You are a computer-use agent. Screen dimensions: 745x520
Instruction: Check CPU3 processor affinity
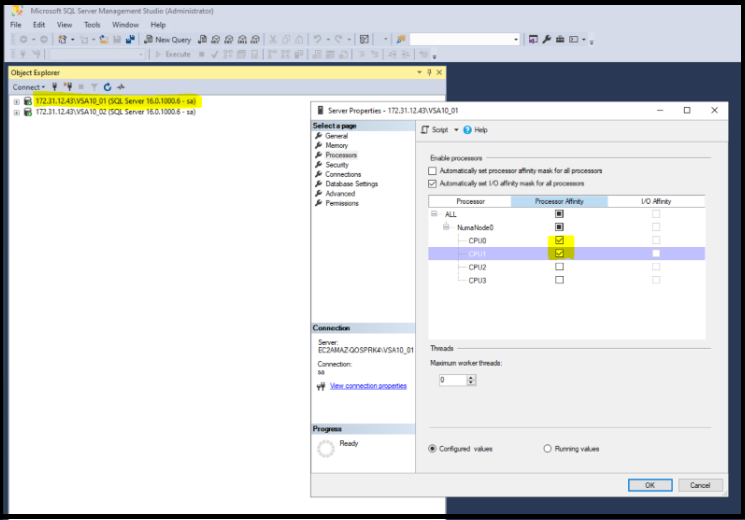click(559, 280)
